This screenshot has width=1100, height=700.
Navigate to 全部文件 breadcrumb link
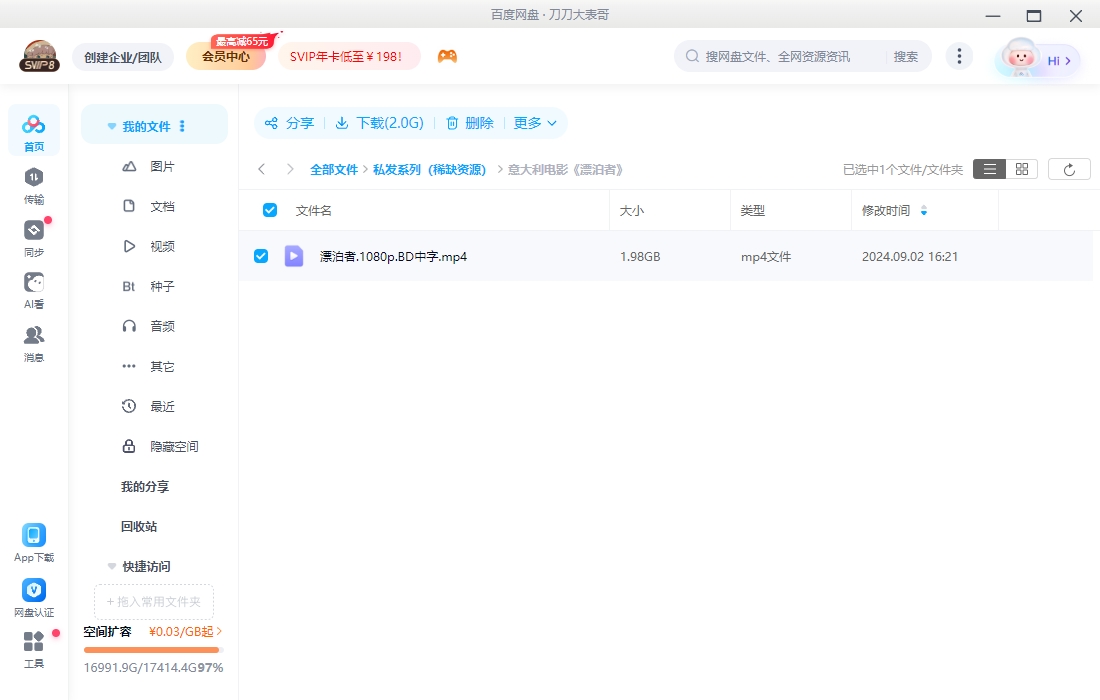tap(333, 170)
